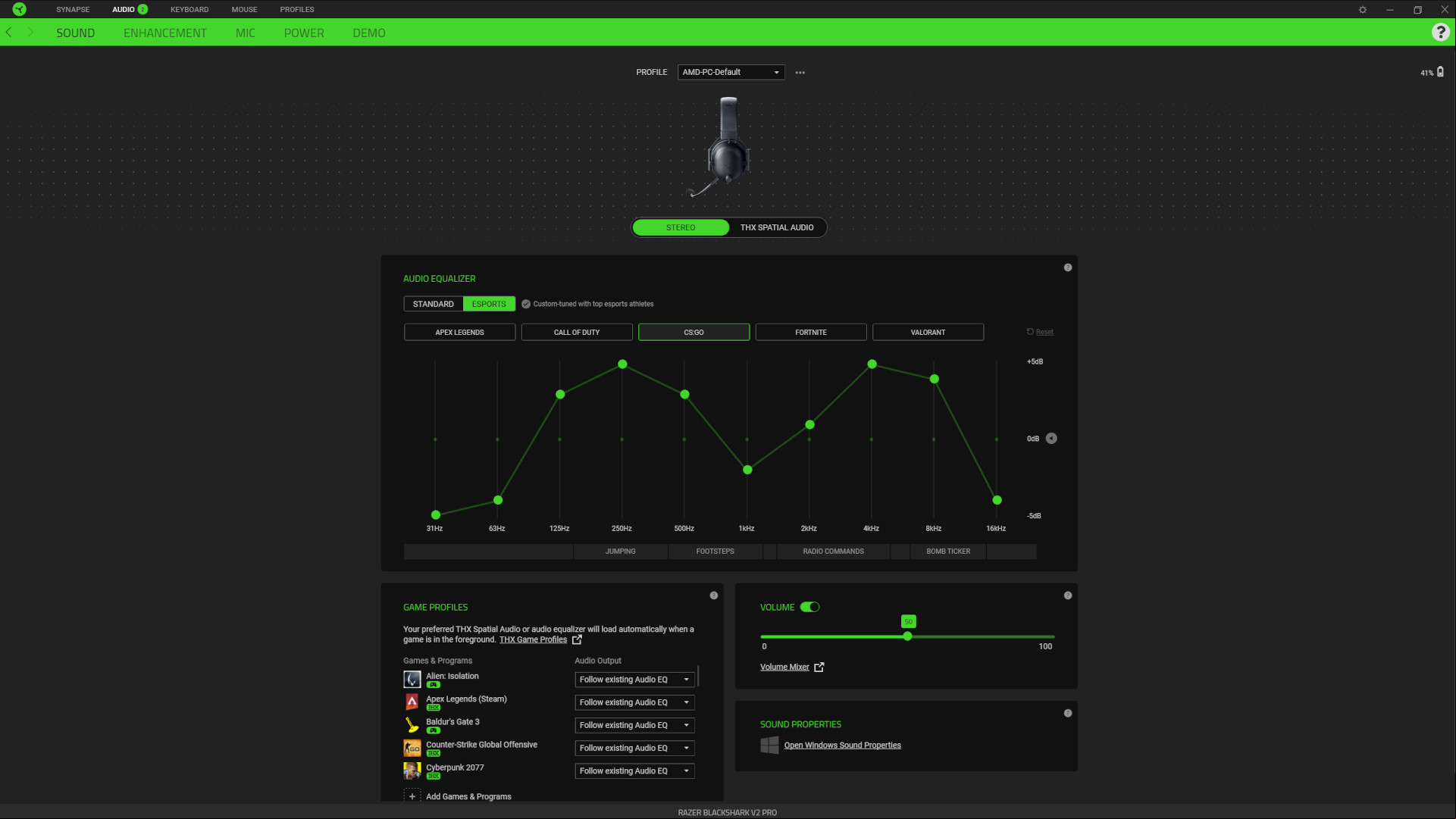Open the Mouse top menu tab
This screenshot has height=819, width=1456.
pos(244,9)
